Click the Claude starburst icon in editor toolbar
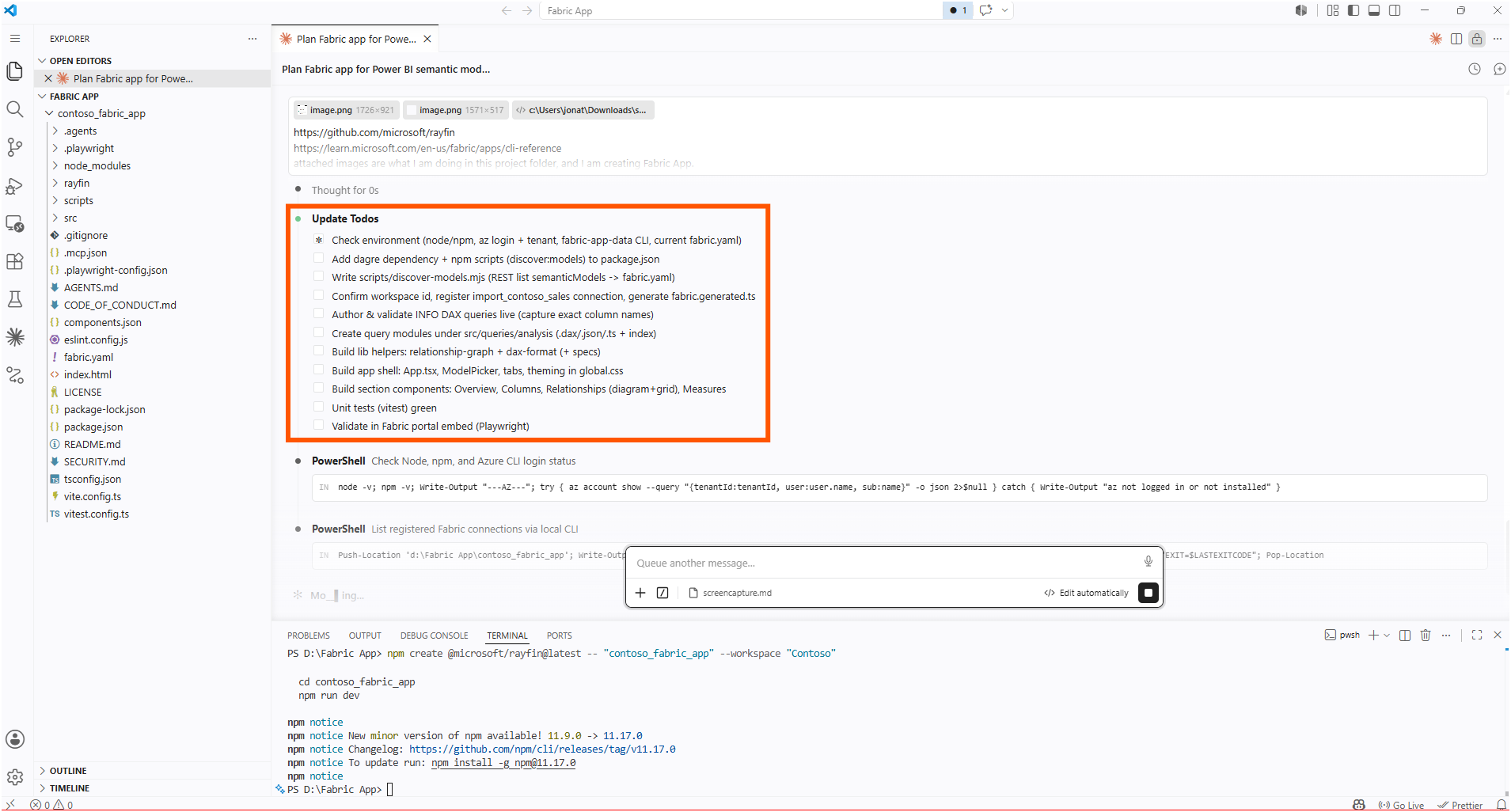The image size is (1511, 812). (x=1436, y=39)
